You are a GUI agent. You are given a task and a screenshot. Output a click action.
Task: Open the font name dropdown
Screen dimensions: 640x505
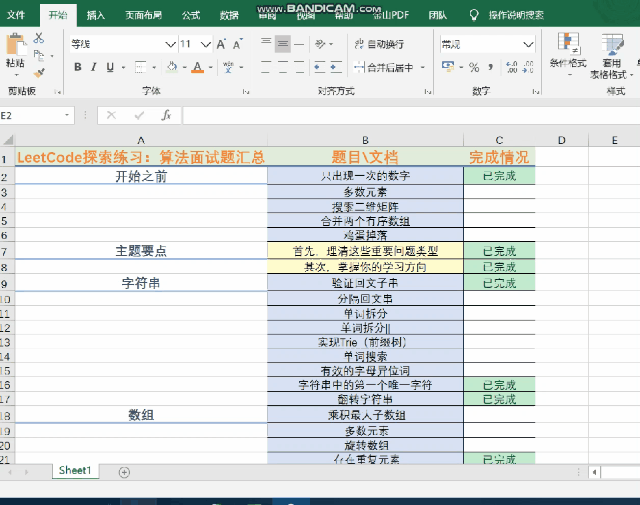click(x=170, y=44)
